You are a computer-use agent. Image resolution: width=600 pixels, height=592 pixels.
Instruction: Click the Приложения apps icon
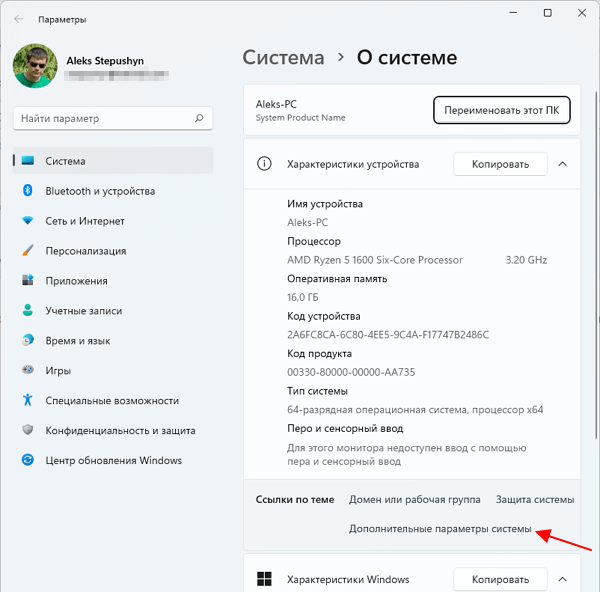coord(28,280)
